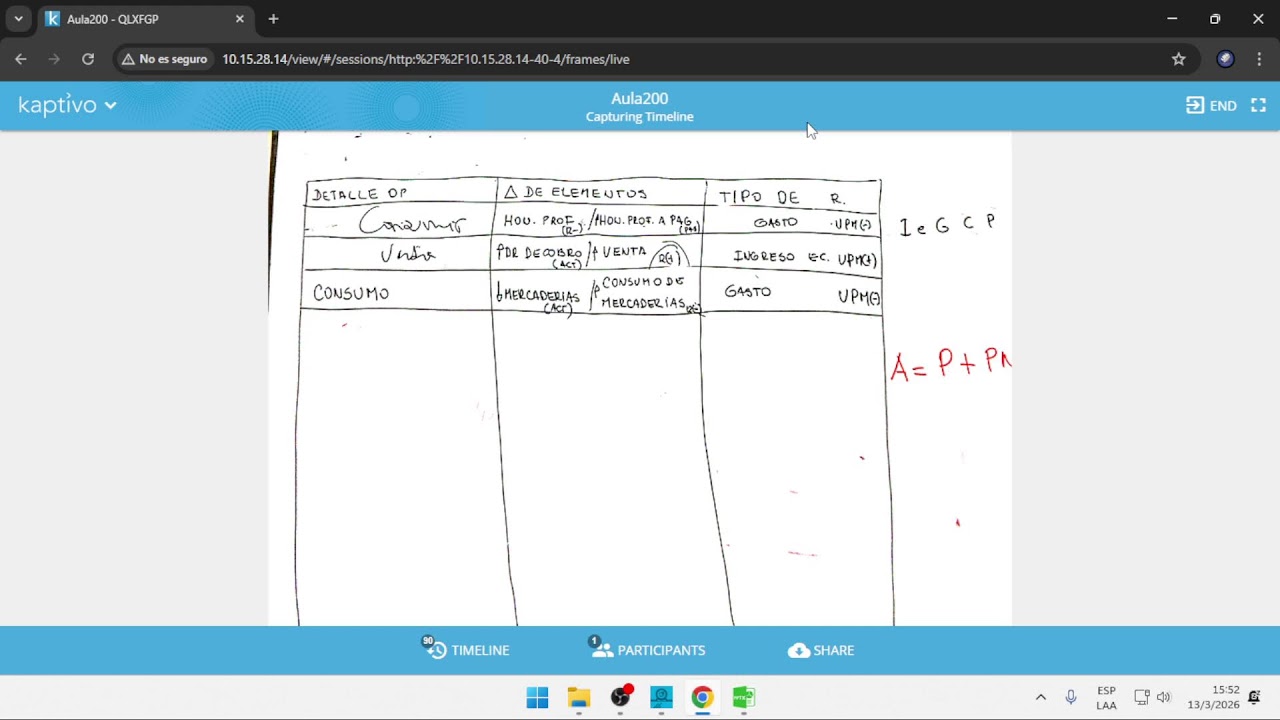Viewport: 1280px width, 720px height.
Task: Reload the current page
Action: 88,59
